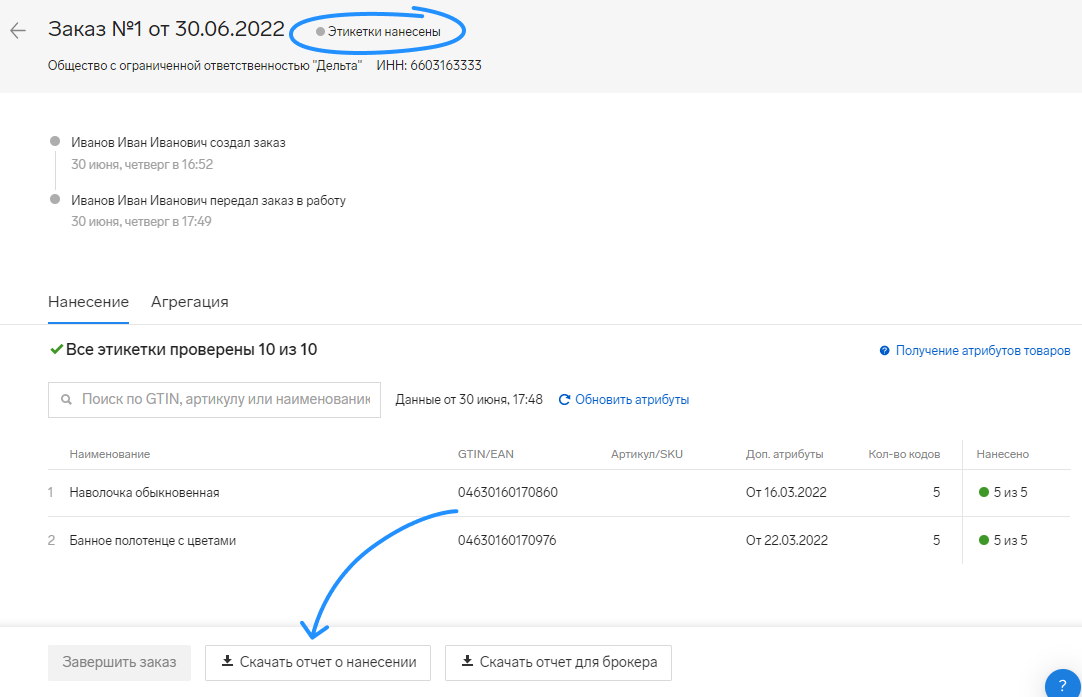Click the От 22.03.2022 additional attributes cell

[x=786, y=541]
